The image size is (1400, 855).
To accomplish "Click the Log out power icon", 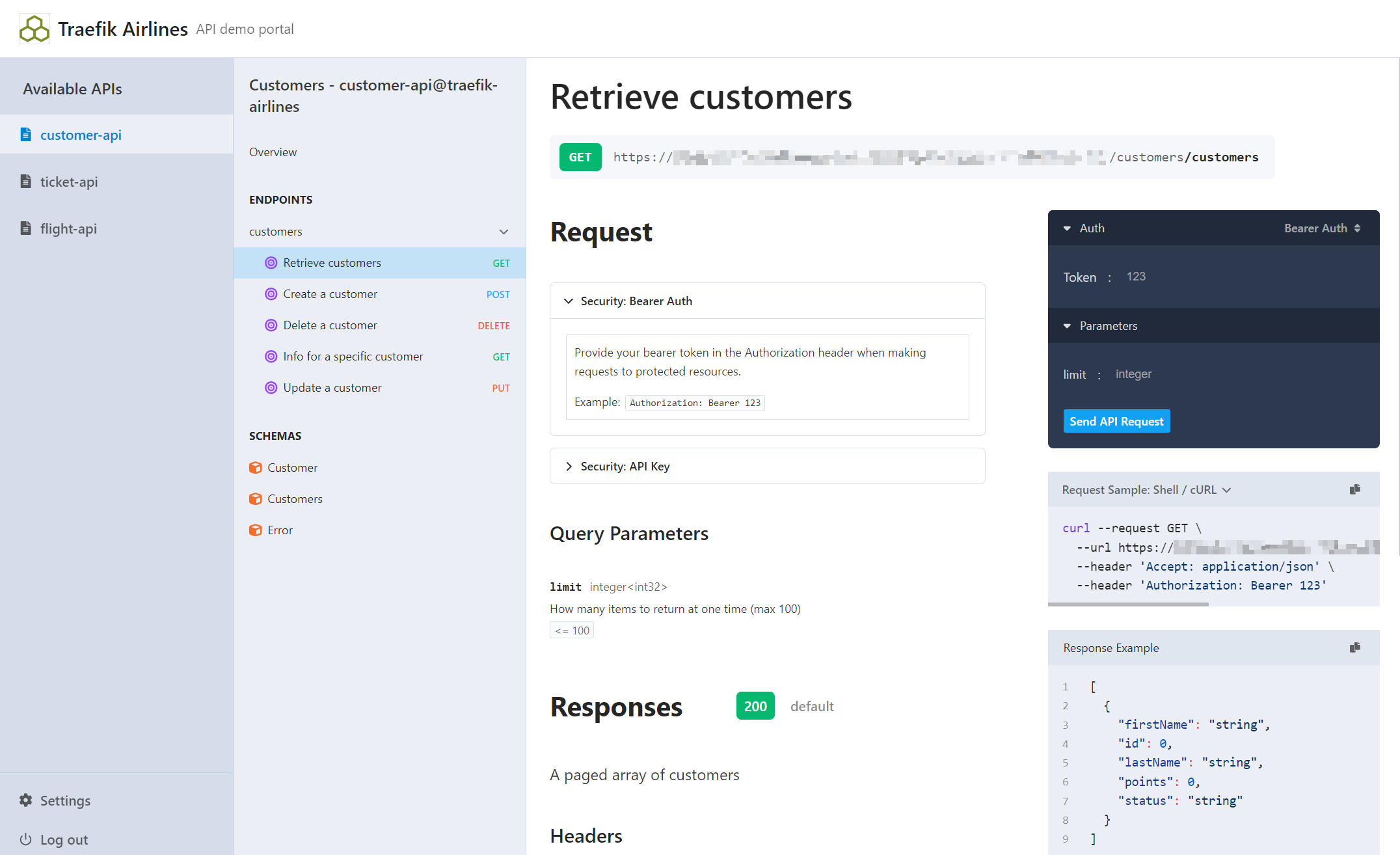I will 26,839.
